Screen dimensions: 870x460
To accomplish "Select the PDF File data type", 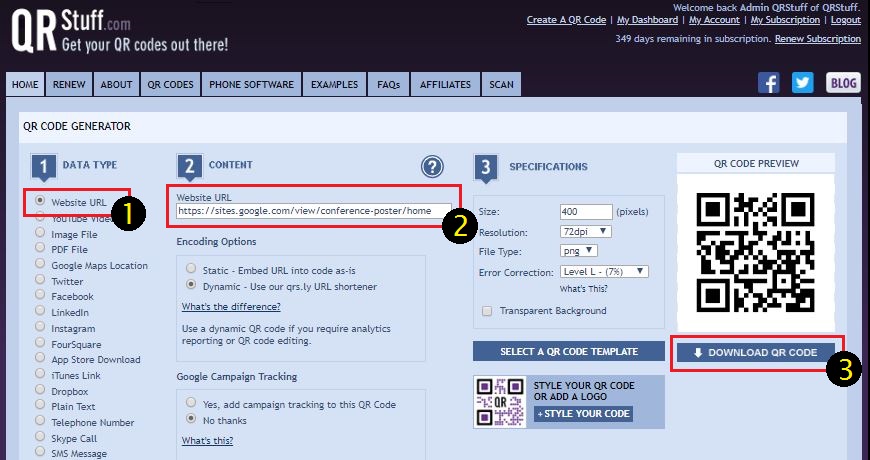I will point(40,248).
